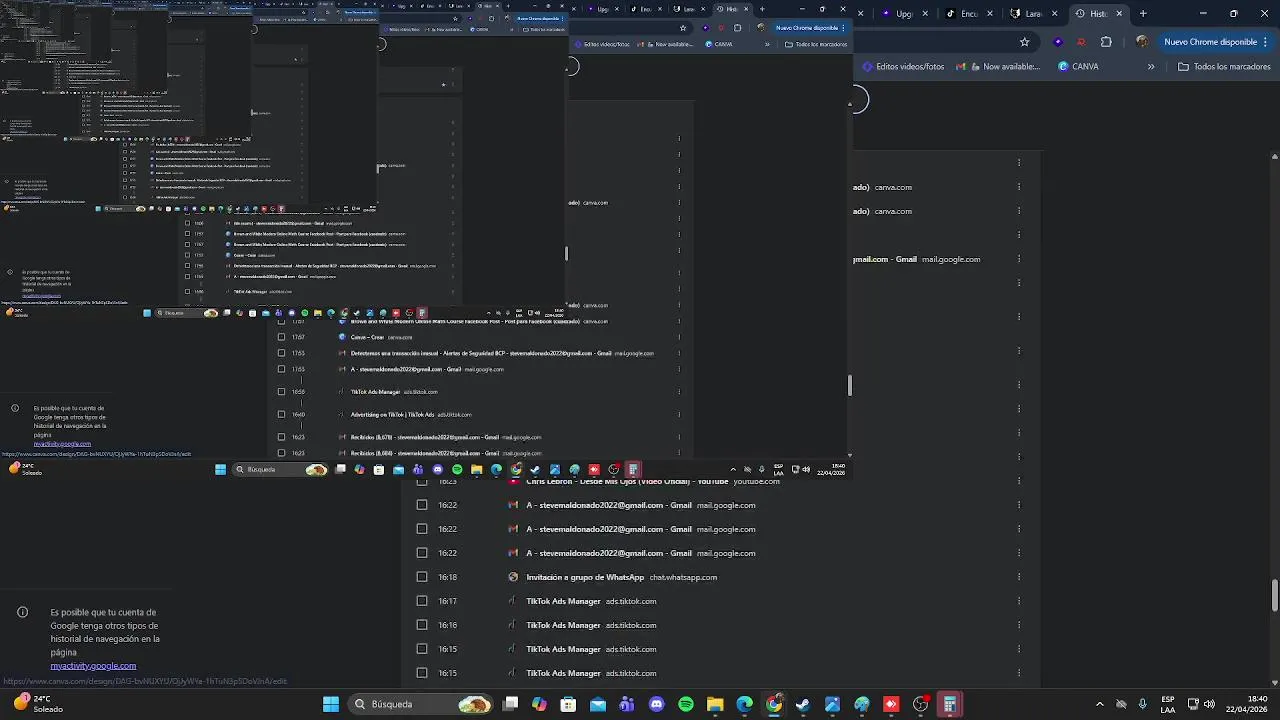Click the purple extension icon beside the star in the largest browser view
The width and height of the screenshot is (1280, 720).
coord(1058,42)
